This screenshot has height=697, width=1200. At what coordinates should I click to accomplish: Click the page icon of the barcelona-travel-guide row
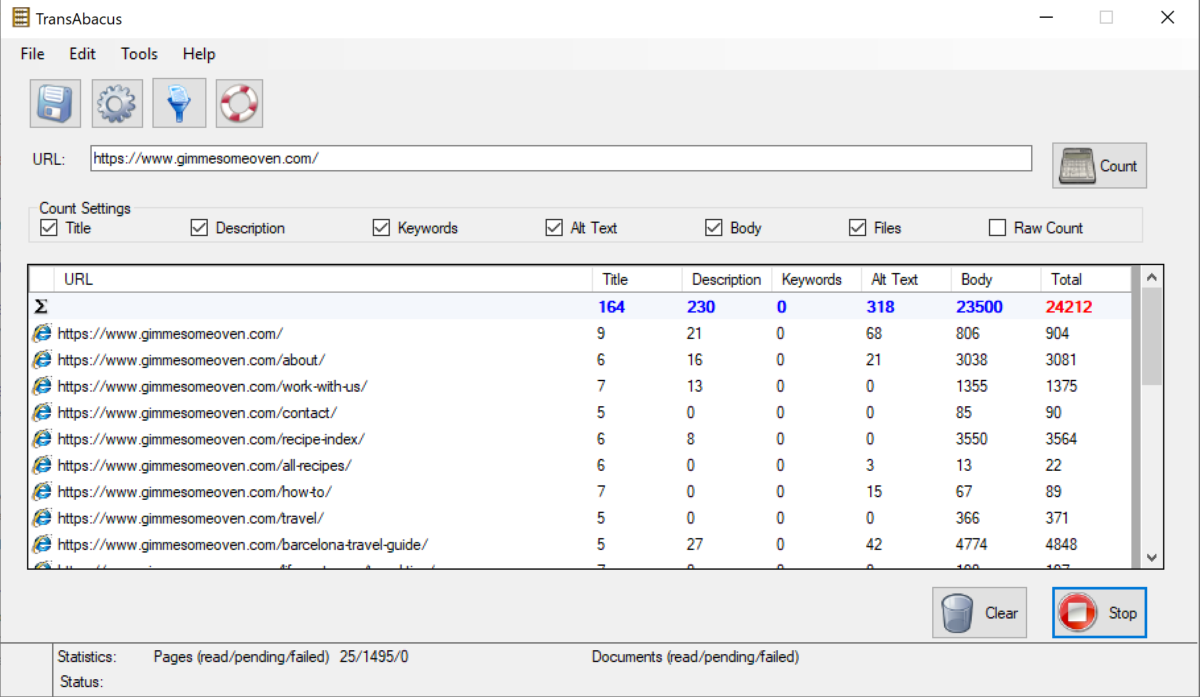42,545
